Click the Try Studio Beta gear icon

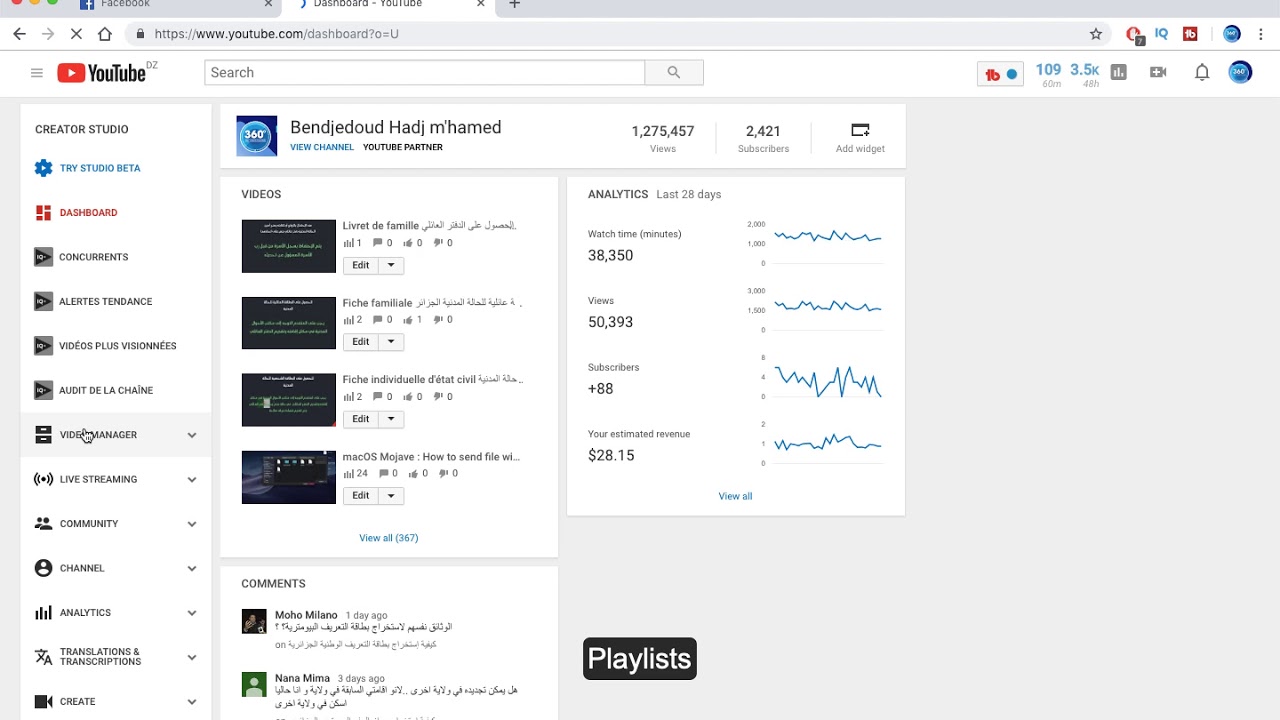click(x=43, y=168)
